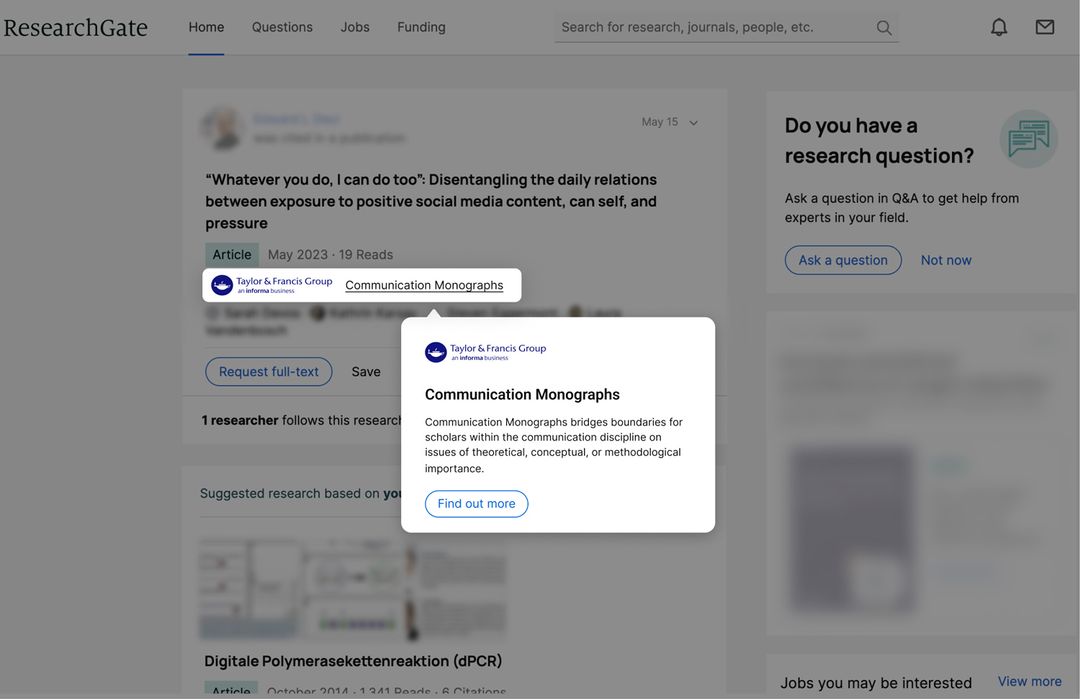The height and width of the screenshot is (699, 1080).
Task: Click Find out more about Communication Monographs
Action: coord(477,503)
